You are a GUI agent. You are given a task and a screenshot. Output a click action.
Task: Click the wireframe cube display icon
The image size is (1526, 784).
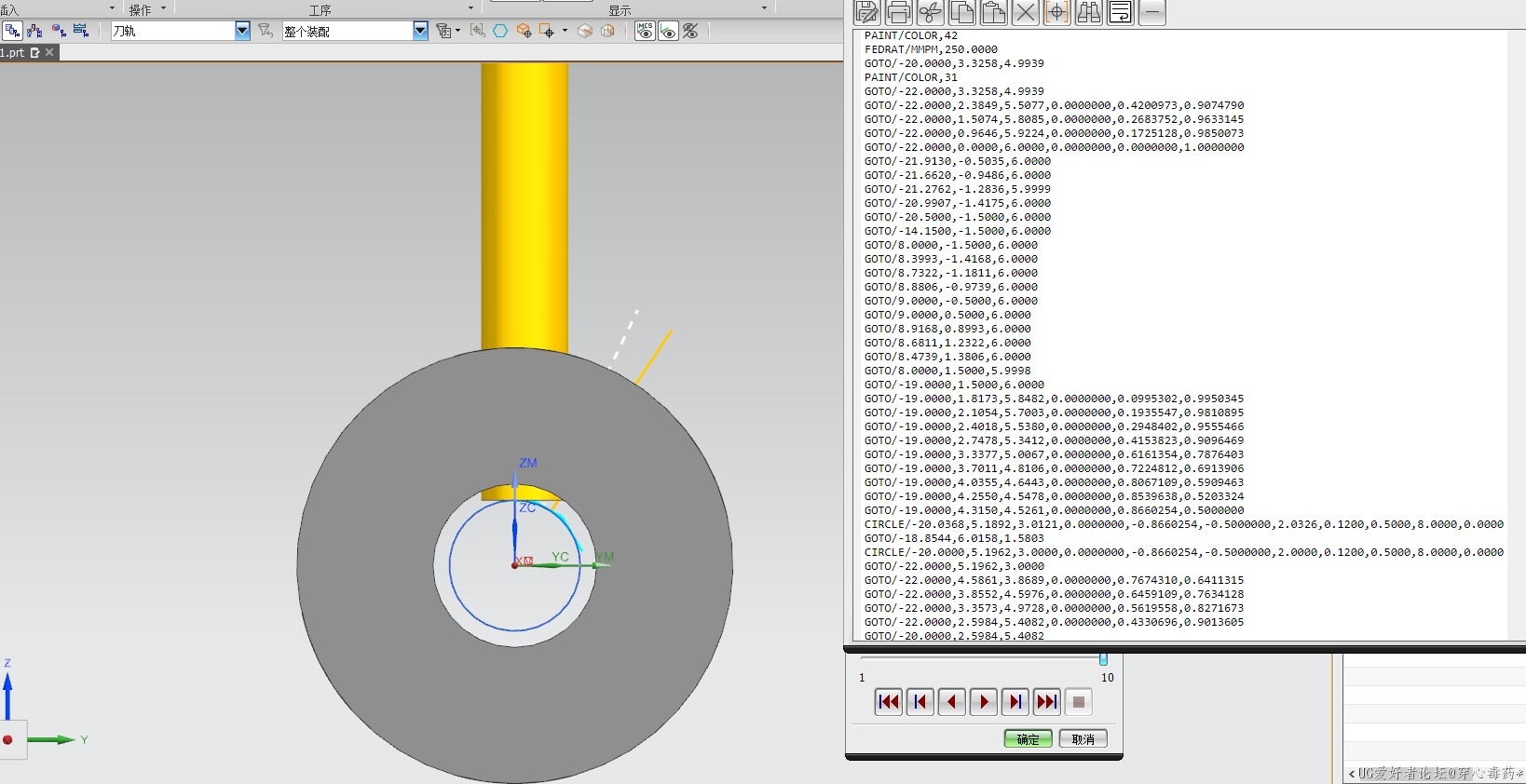click(x=608, y=31)
